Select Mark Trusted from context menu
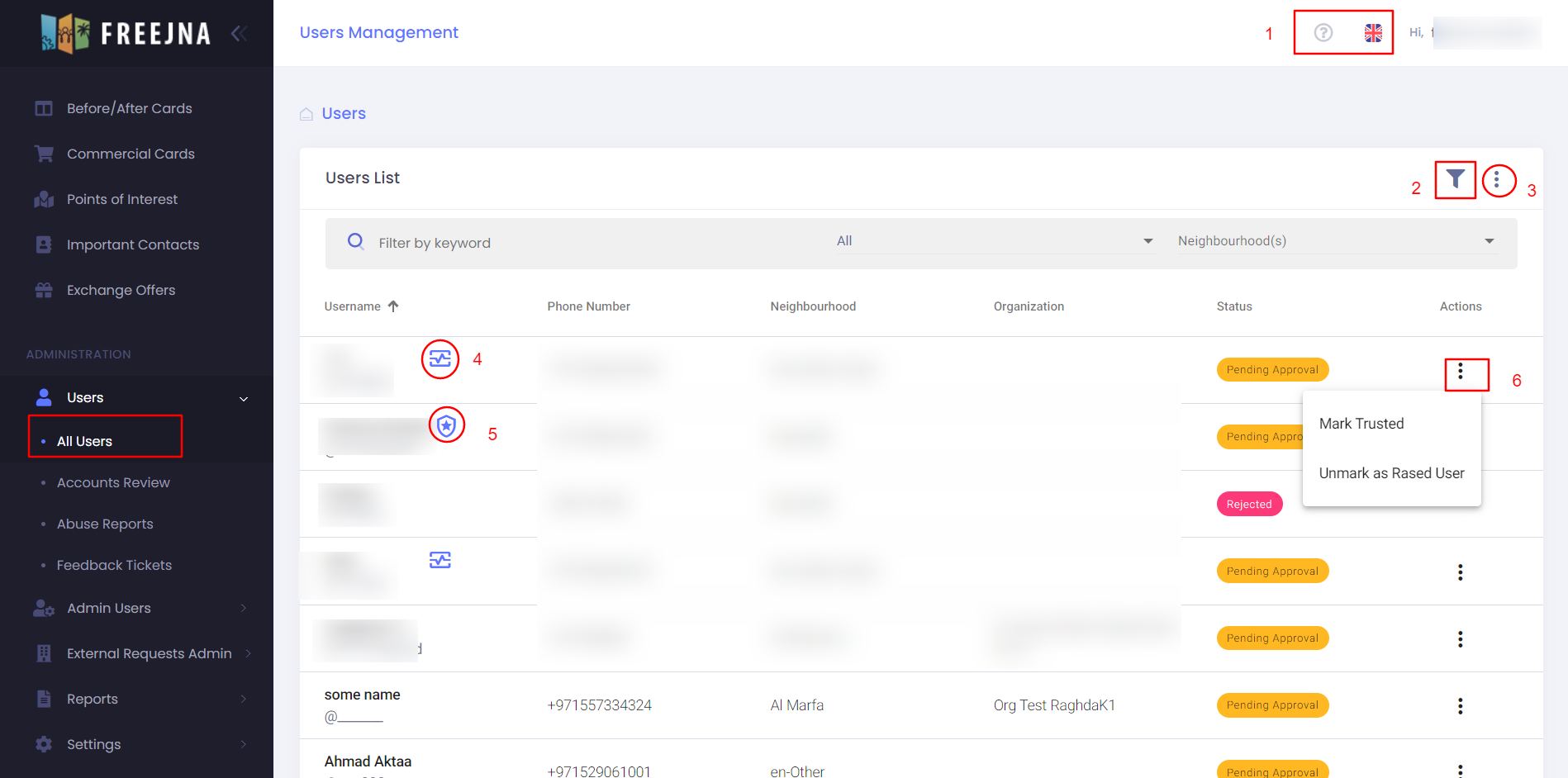Image resolution: width=1568 pixels, height=778 pixels. coord(1361,424)
